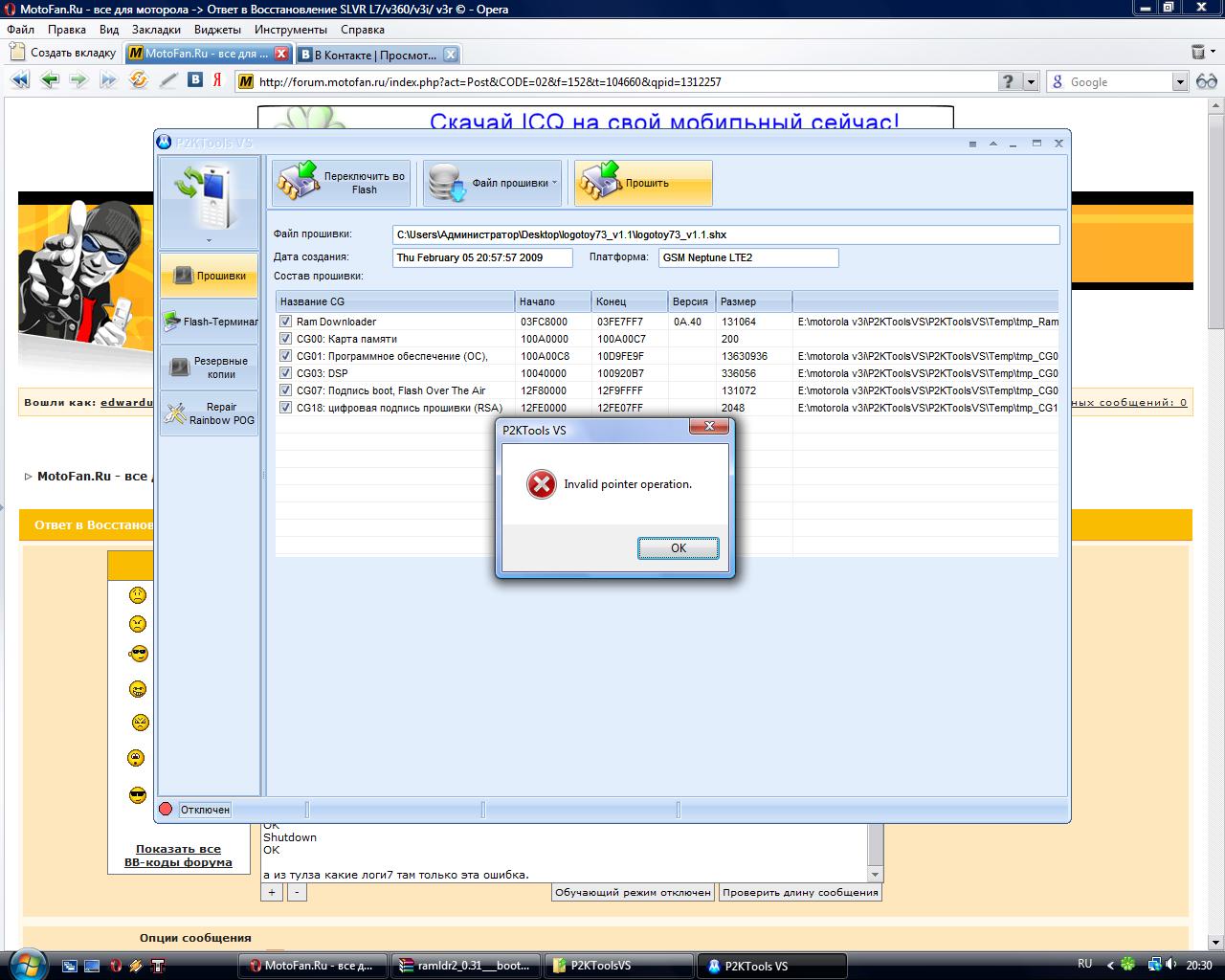Click the plus button below message box
This screenshot has height=980, width=1225.
(x=272, y=892)
